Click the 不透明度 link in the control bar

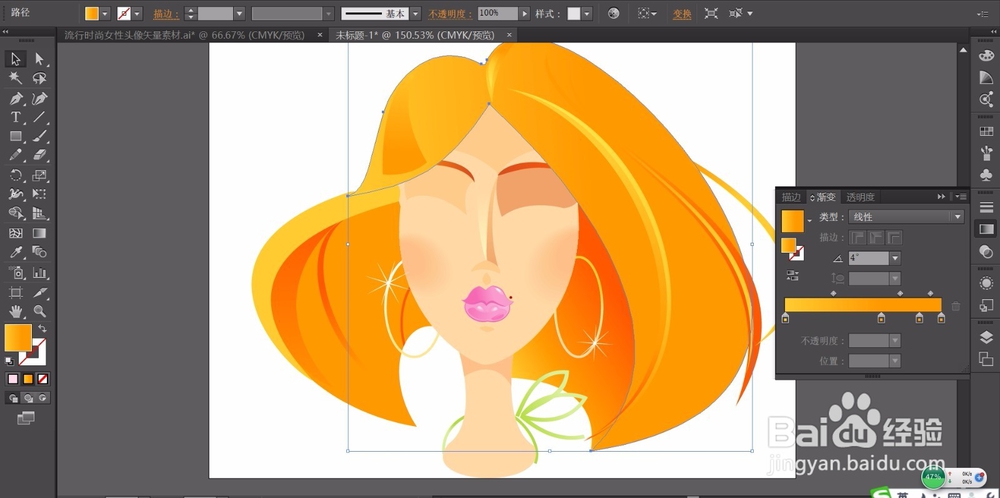tap(451, 14)
